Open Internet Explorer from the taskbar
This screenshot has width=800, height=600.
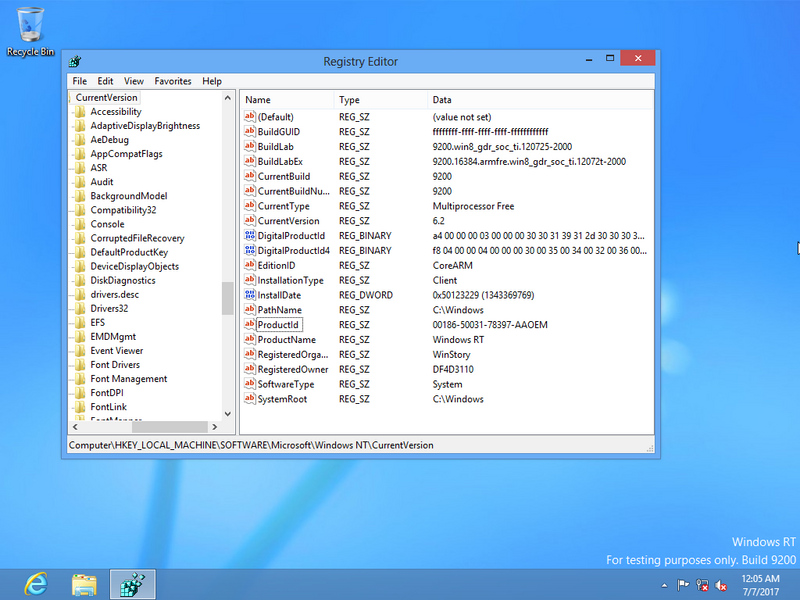coord(37,582)
